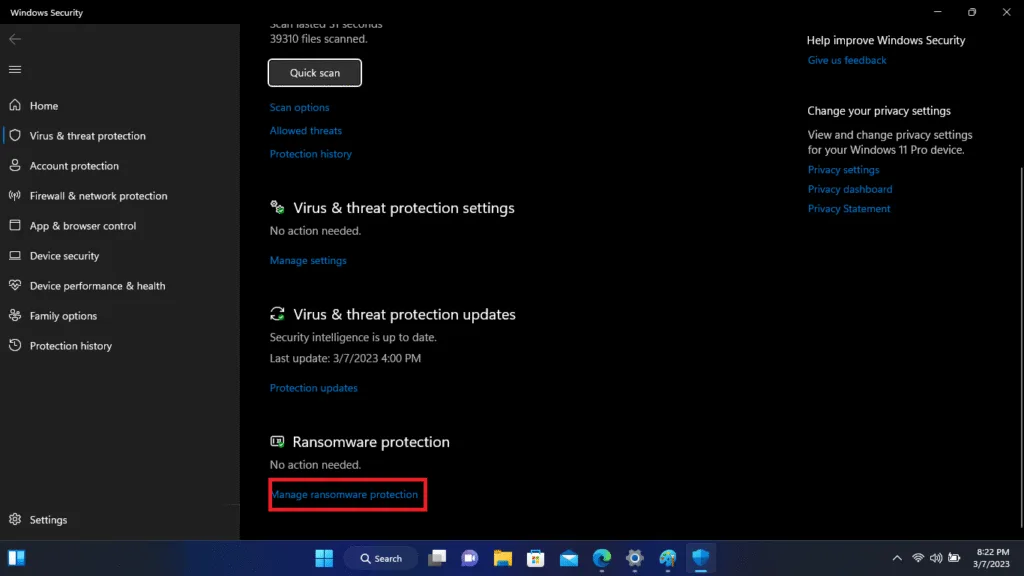
Task: Click Give us feedback link
Action: [x=847, y=60]
